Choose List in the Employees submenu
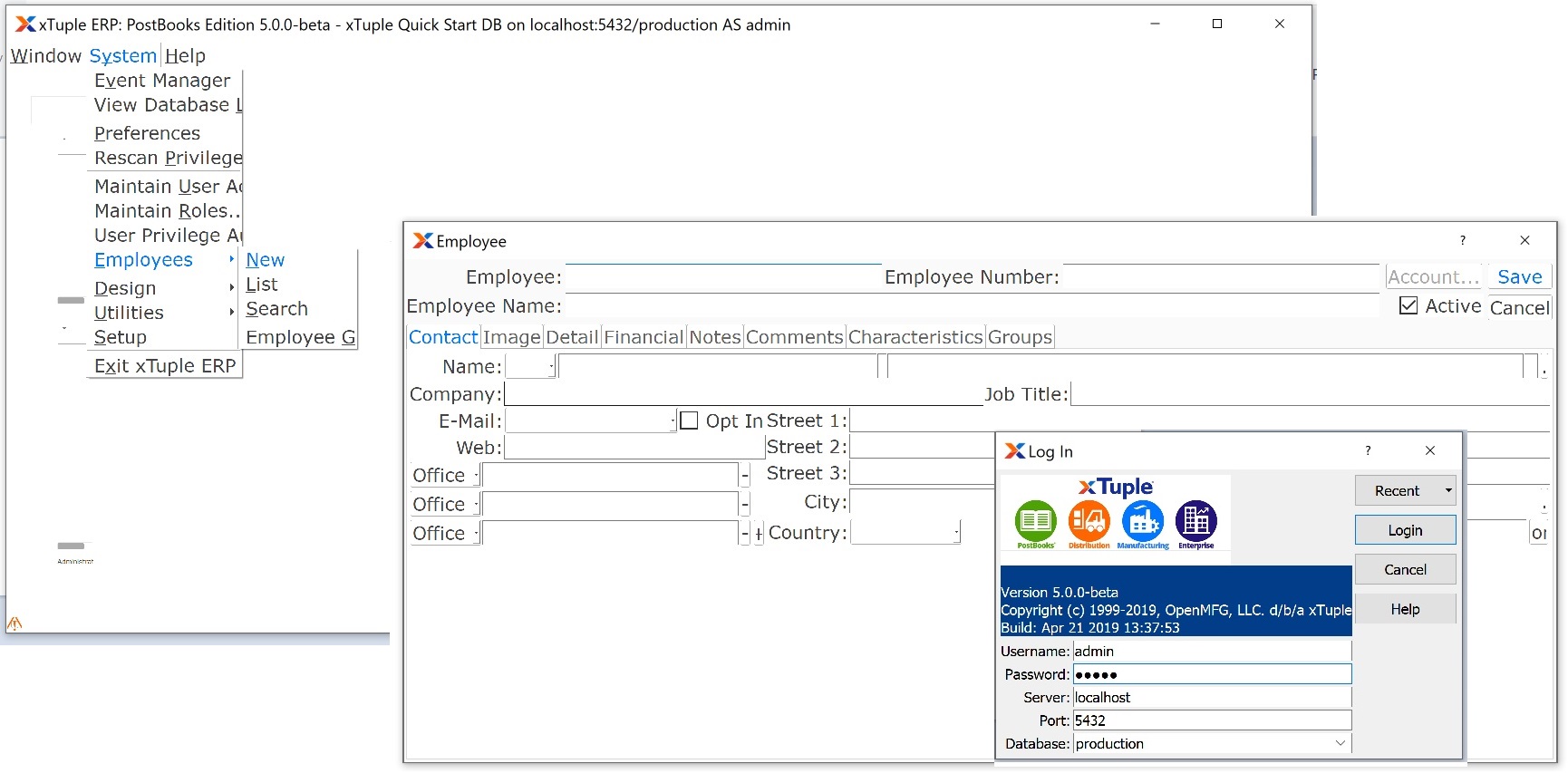The height and width of the screenshot is (783, 1568). click(262, 285)
